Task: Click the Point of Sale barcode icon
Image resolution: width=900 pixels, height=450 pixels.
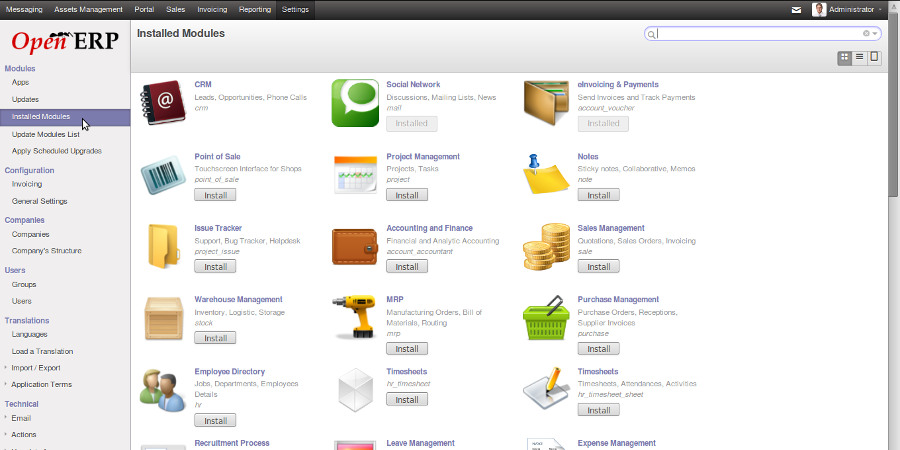Action: [x=164, y=175]
